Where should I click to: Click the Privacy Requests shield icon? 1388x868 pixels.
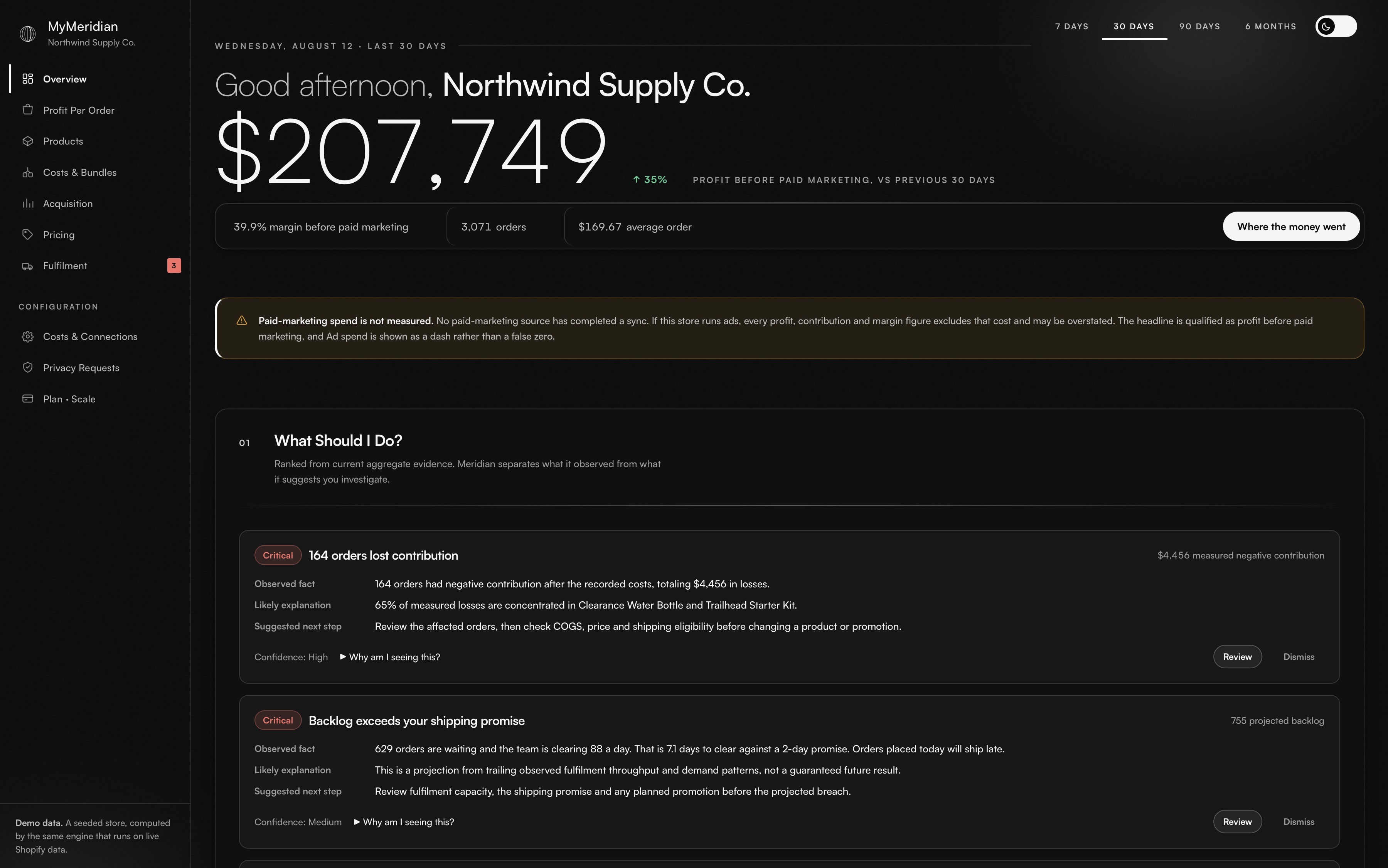pos(27,367)
